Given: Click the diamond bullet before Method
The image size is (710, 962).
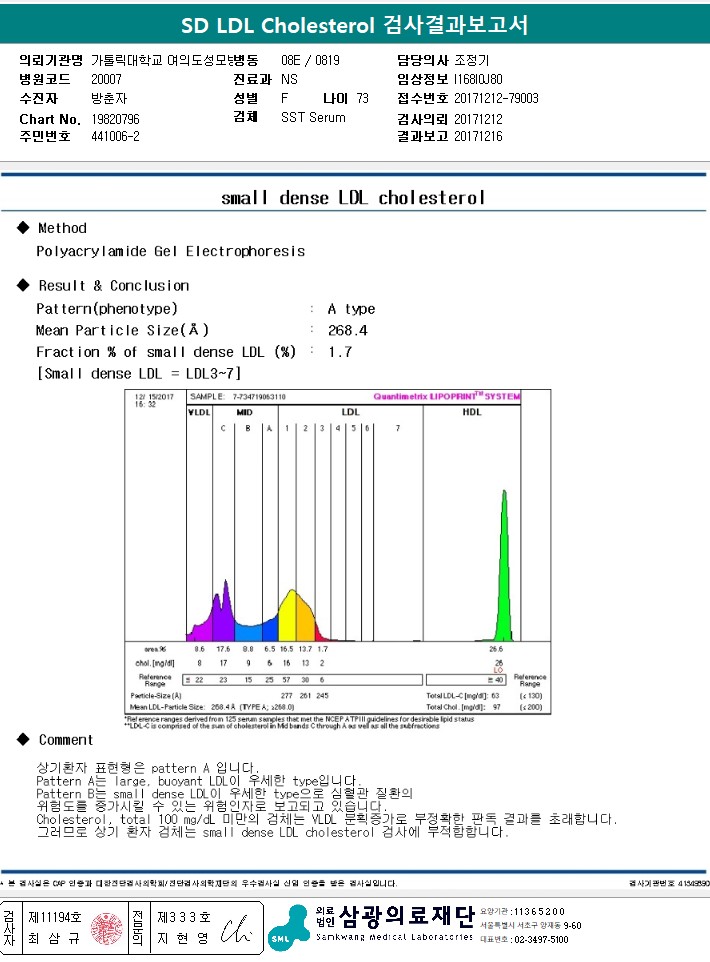Looking at the screenshot, I should click(x=23, y=228).
